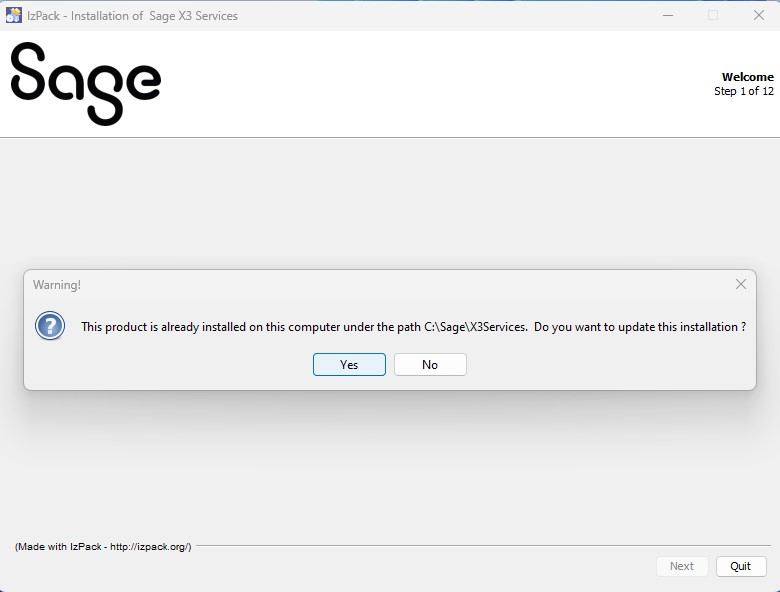
Task: Click the Sage logo in the header
Action: pyautogui.click(x=86, y=84)
